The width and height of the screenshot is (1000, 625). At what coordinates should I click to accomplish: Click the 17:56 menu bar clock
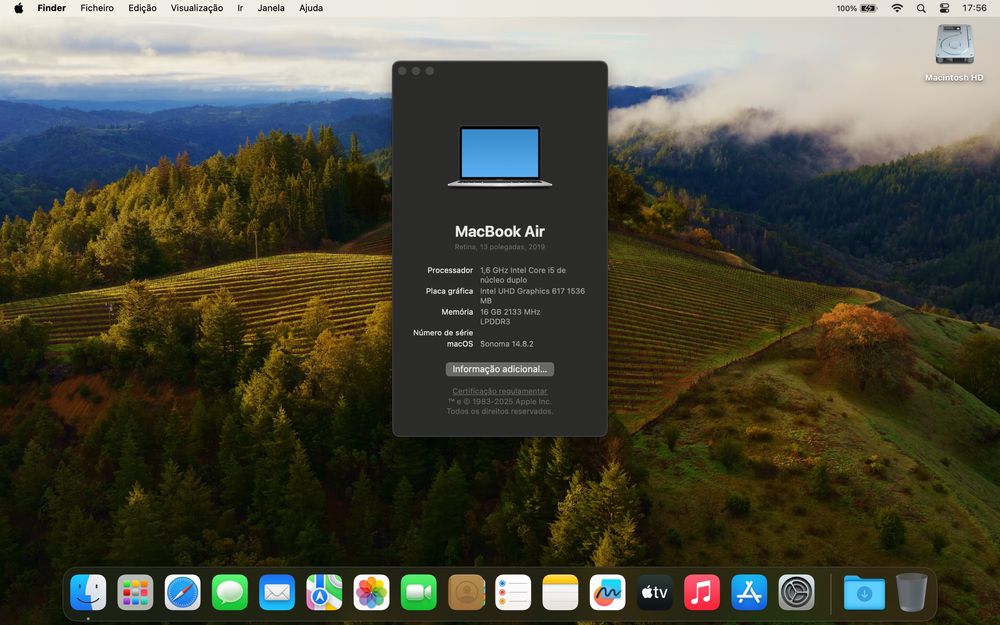click(974, 8)
